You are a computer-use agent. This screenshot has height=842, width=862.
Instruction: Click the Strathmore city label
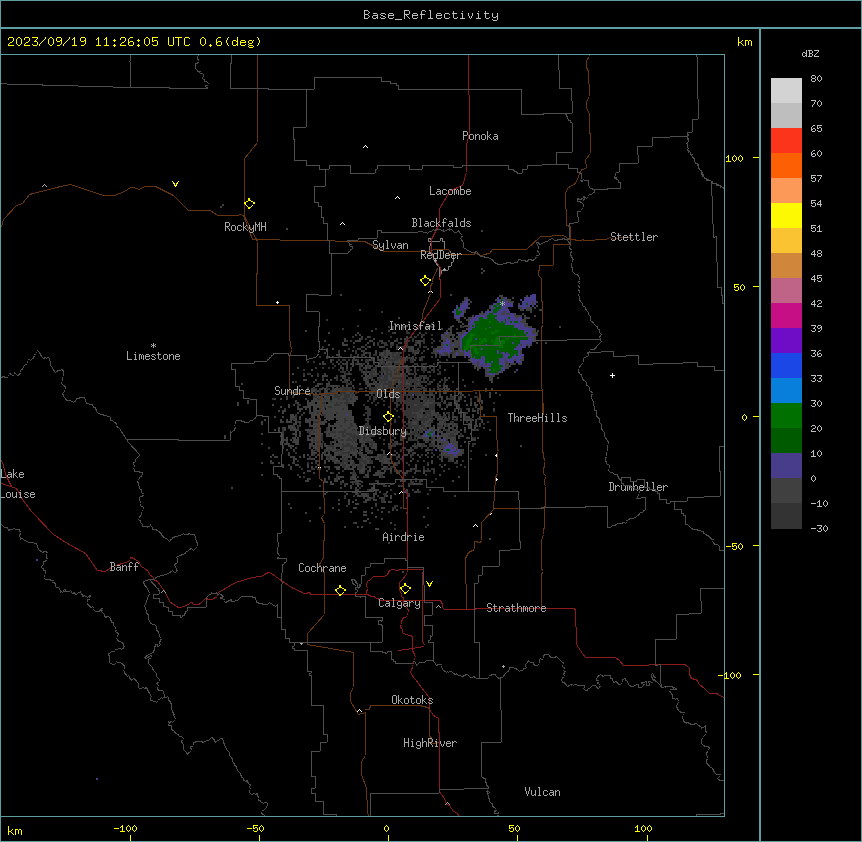click(516, 608)
